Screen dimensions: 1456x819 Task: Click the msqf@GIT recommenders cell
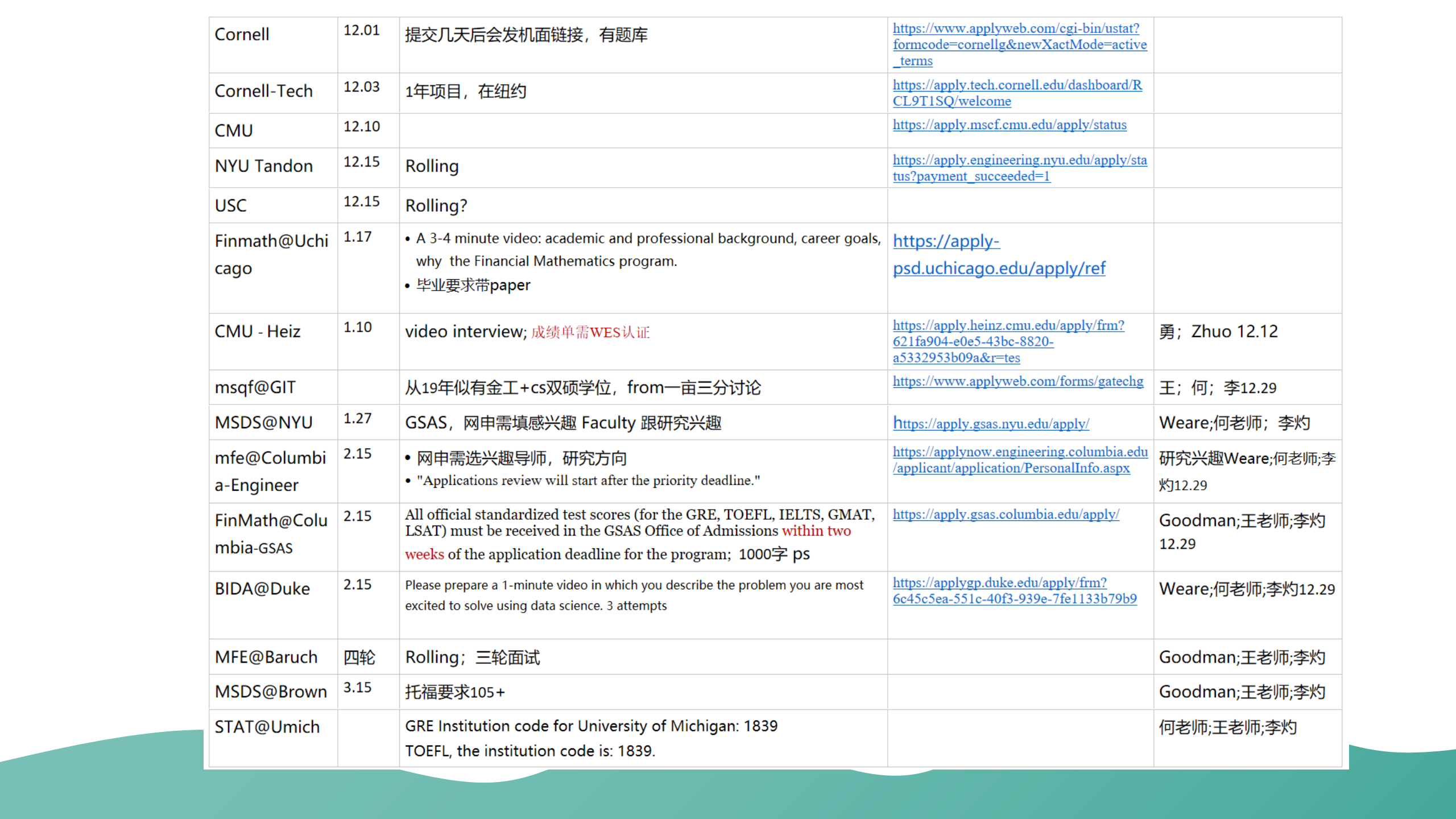(1218, 388)
